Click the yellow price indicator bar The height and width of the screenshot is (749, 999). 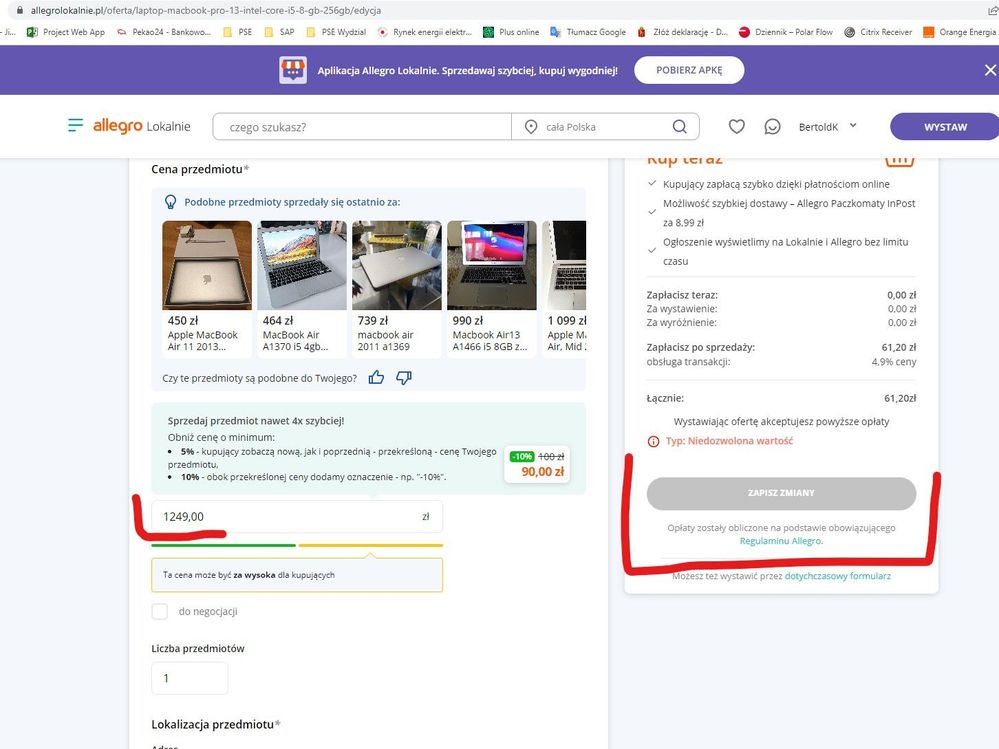tap(371, 545)
